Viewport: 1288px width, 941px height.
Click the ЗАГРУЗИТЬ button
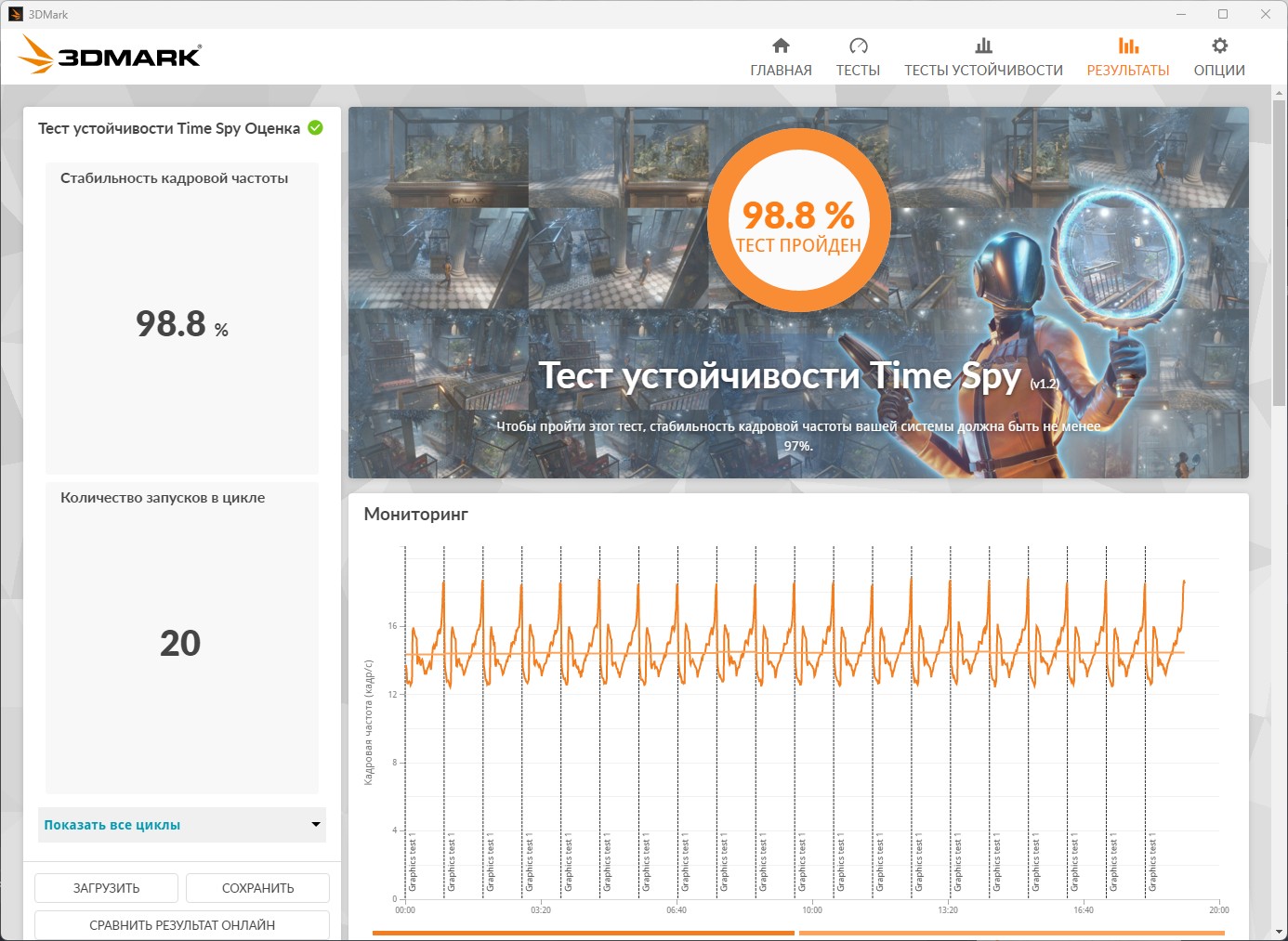(x=106, y=888)
